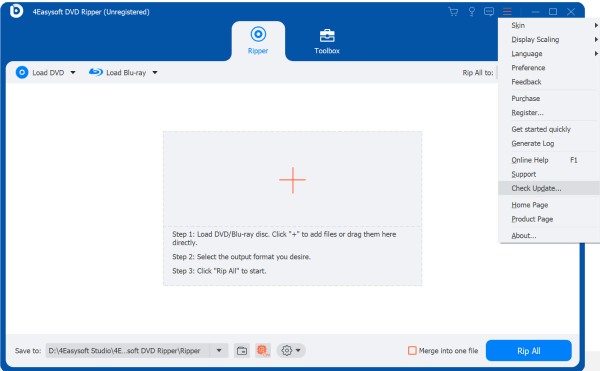Enable Merge into one file checkbox

(x=412, y=350)
